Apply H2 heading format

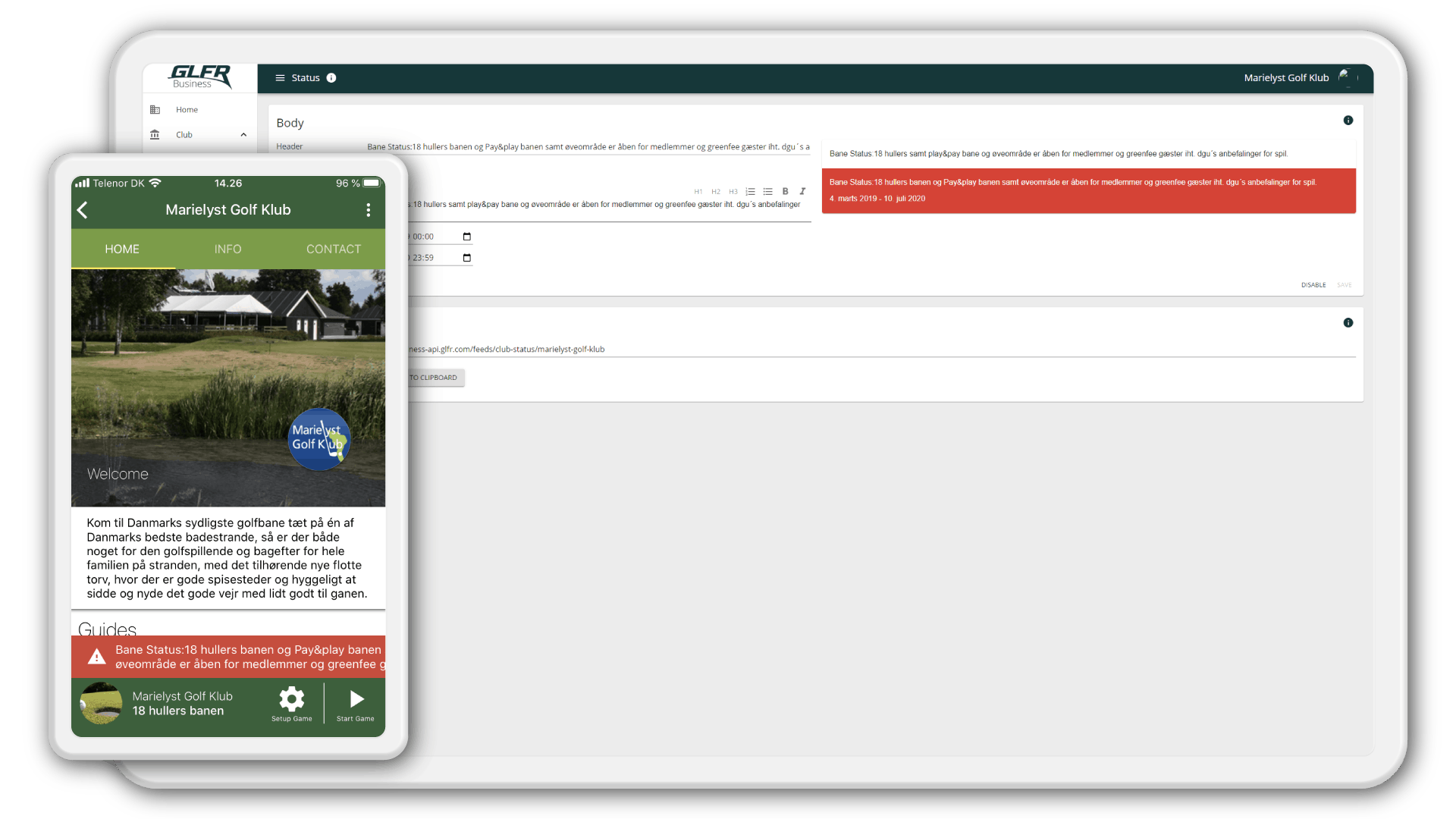[x=715, y=192]
